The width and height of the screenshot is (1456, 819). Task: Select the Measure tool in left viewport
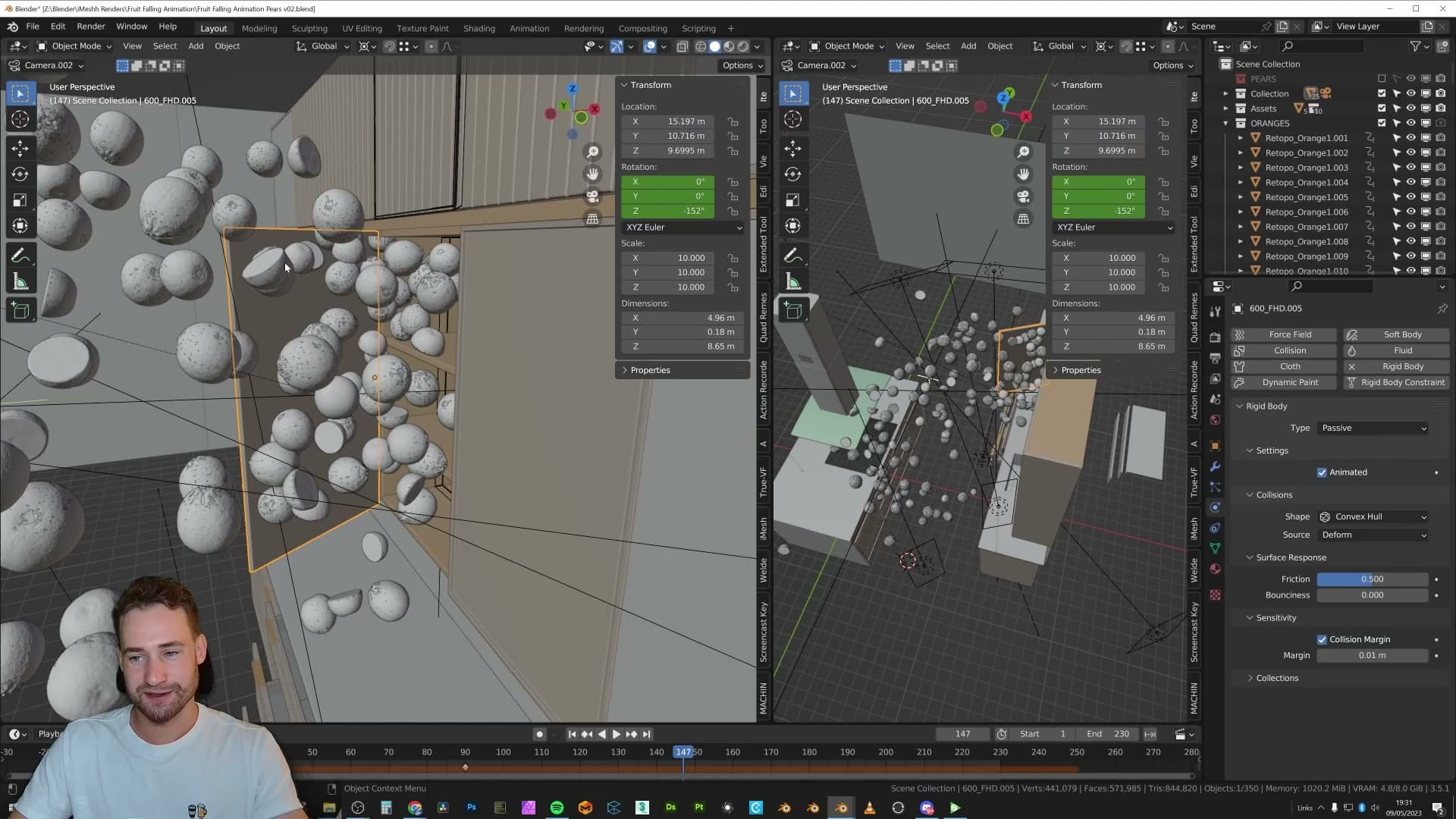[20, 282]
